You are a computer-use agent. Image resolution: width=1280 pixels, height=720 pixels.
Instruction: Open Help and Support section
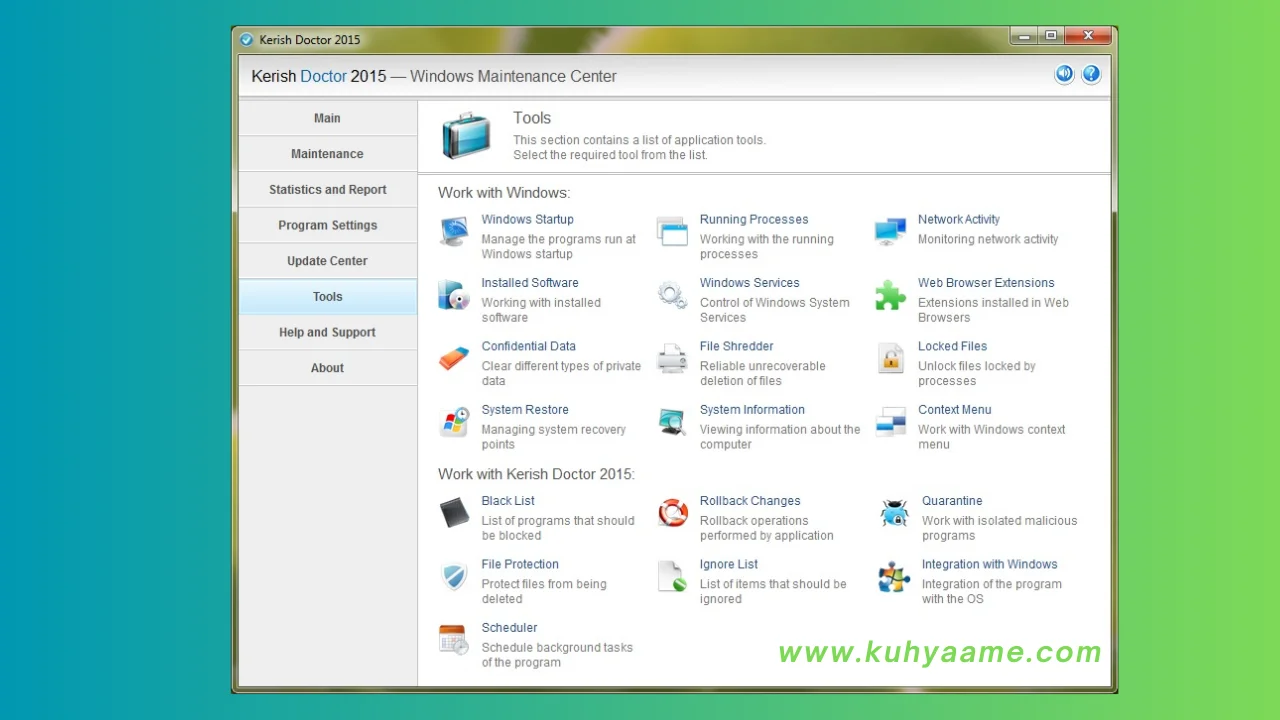tap(327, 332)
